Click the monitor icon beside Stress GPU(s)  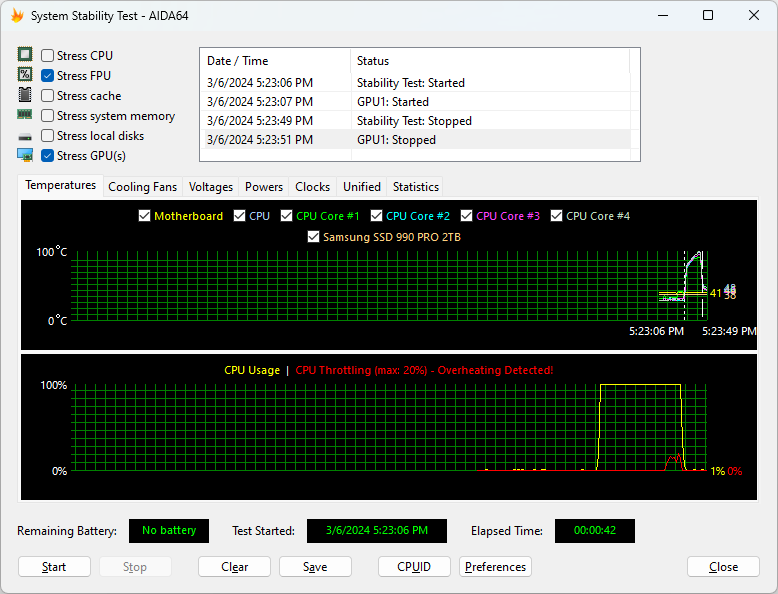[x=25, y=156]
